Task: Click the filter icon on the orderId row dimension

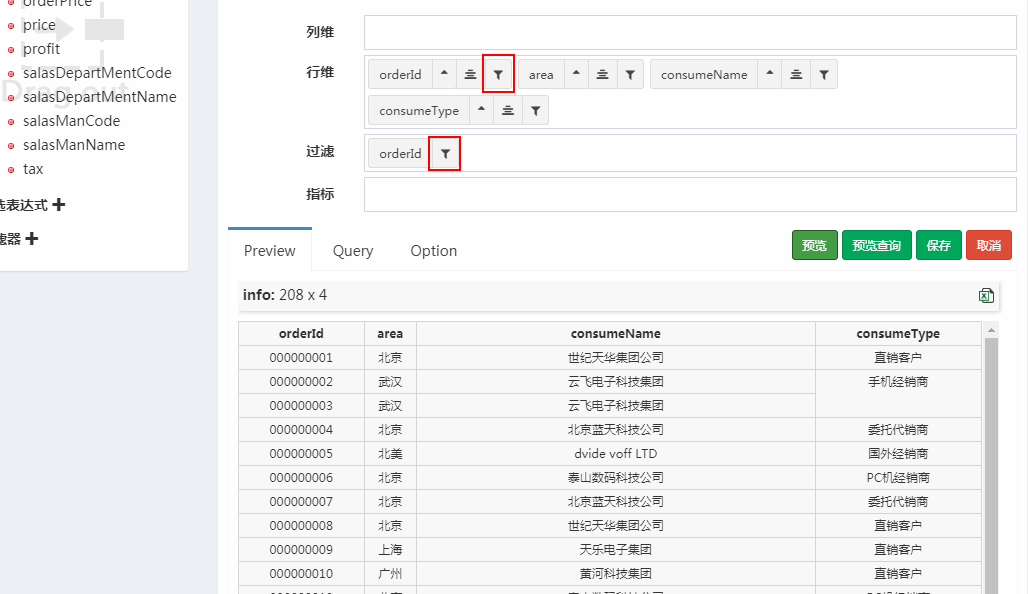Action: click(498, 74)
